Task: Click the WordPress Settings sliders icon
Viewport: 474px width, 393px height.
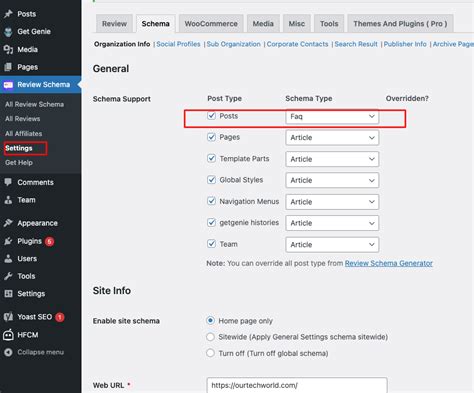Action: 8,294
